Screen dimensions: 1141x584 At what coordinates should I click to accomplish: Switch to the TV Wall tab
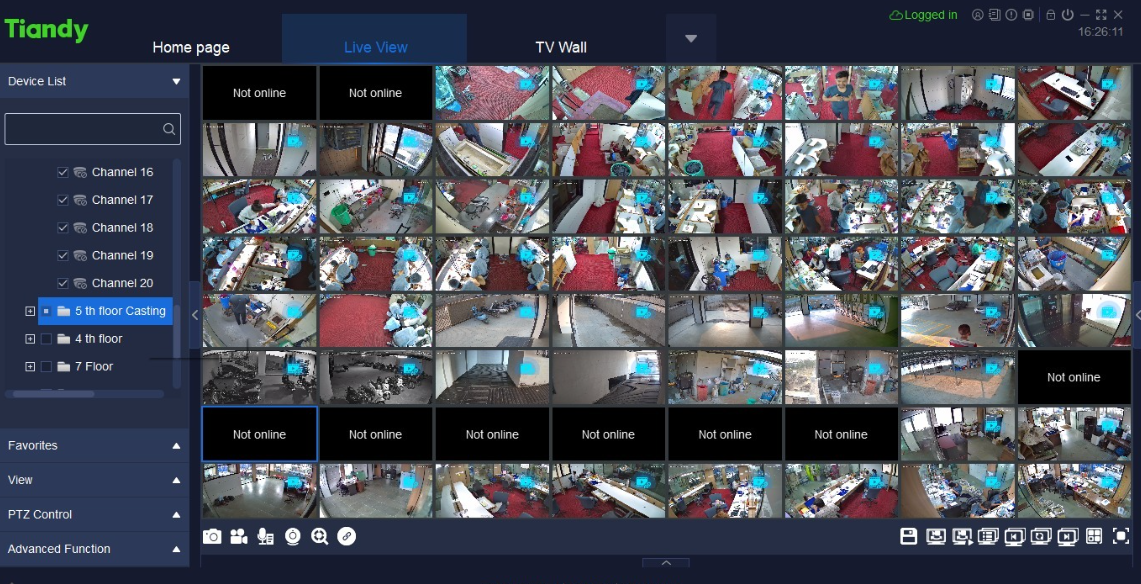(561, 47)
